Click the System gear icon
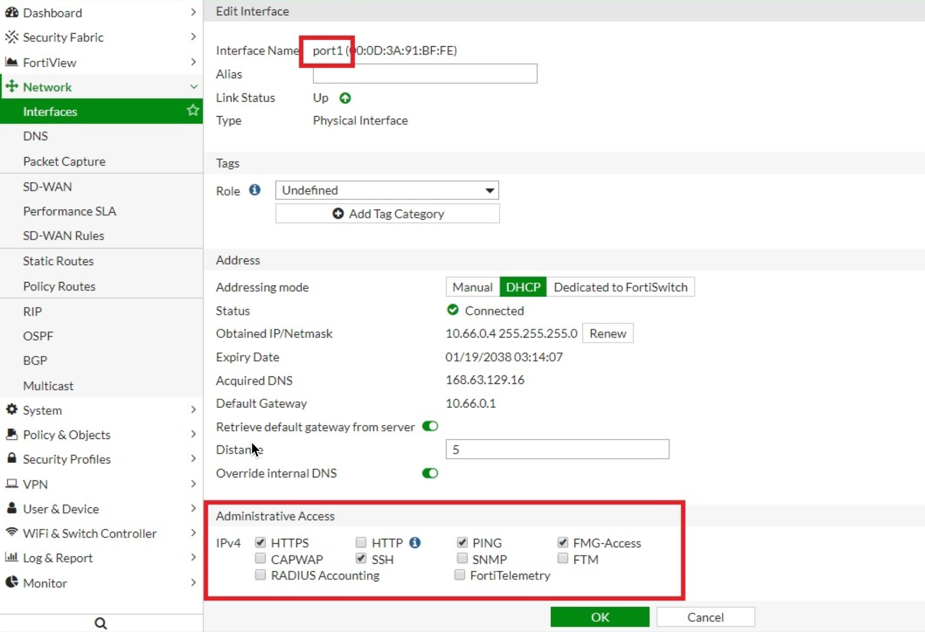The image size is (925, 632). 12,410
